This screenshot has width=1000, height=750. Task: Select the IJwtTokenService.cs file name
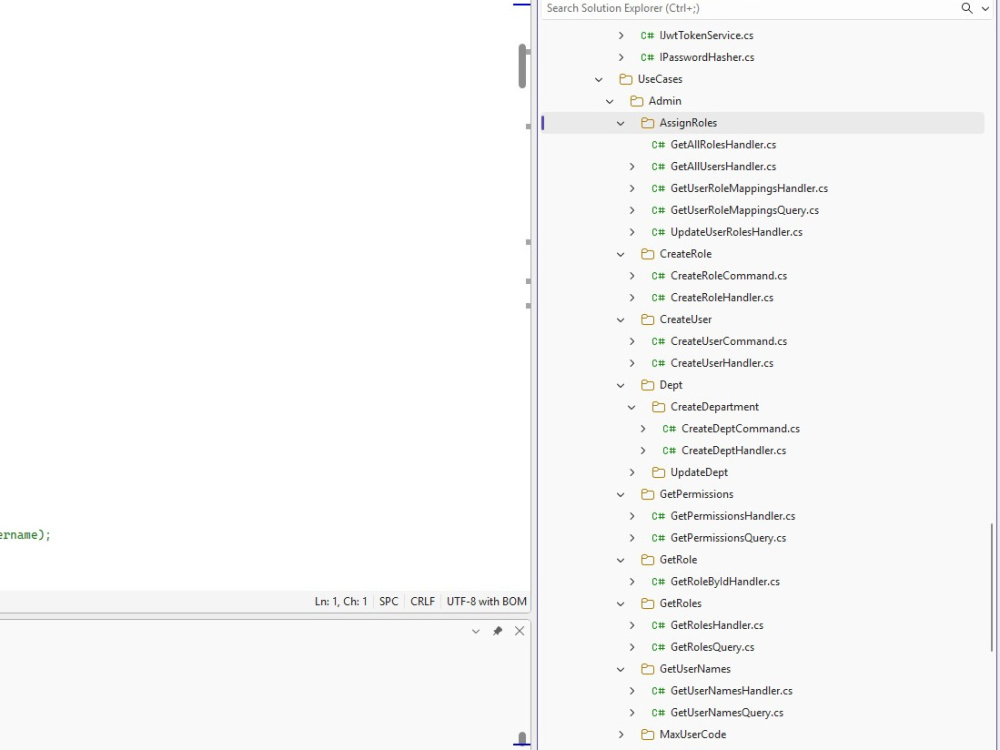pos(706,36)
